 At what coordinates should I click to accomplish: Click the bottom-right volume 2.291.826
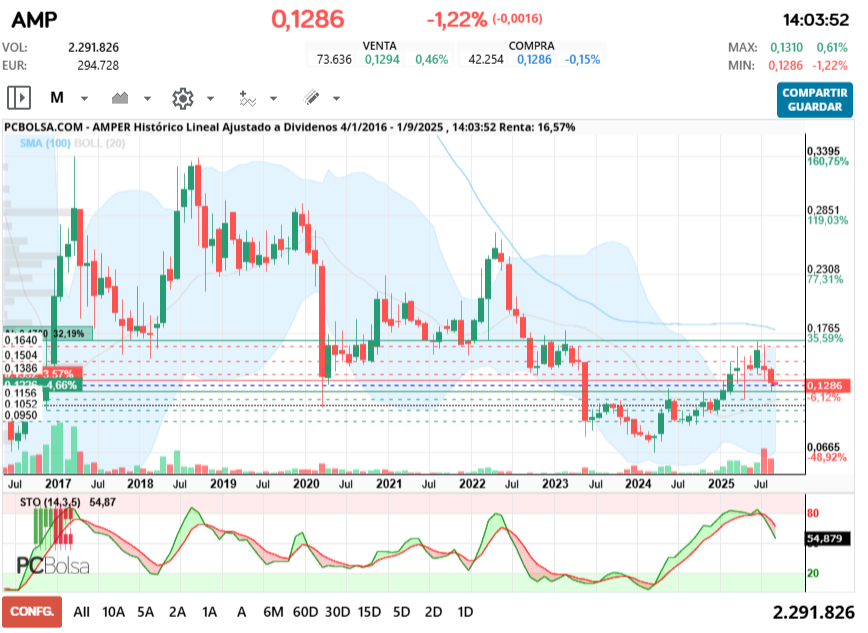(814, 613)
